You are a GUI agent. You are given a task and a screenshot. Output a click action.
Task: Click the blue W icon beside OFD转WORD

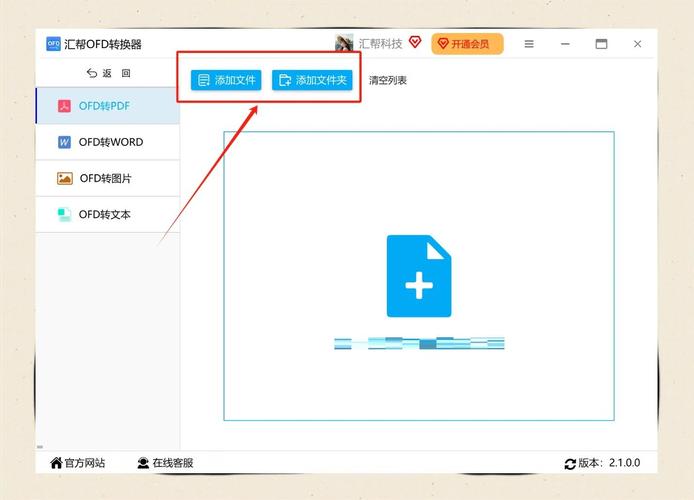64,142
